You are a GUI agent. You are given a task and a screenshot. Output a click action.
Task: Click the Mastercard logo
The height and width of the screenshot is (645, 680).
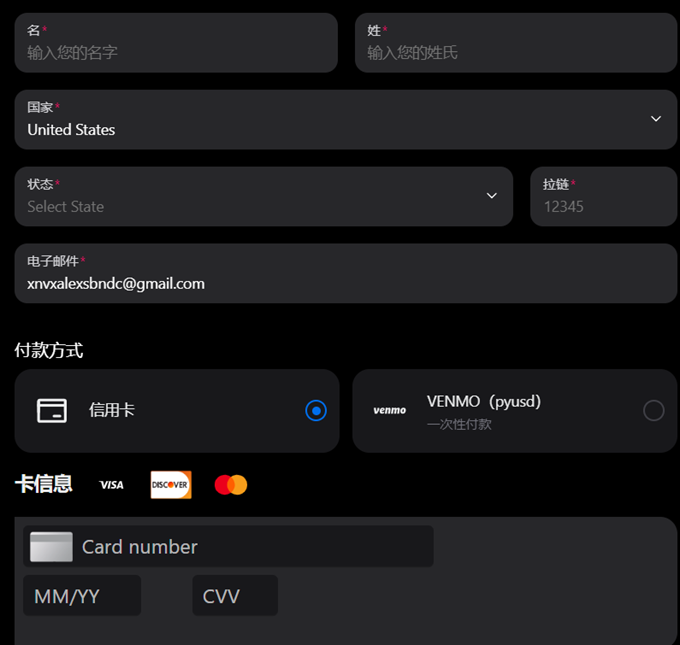(231, 485)
